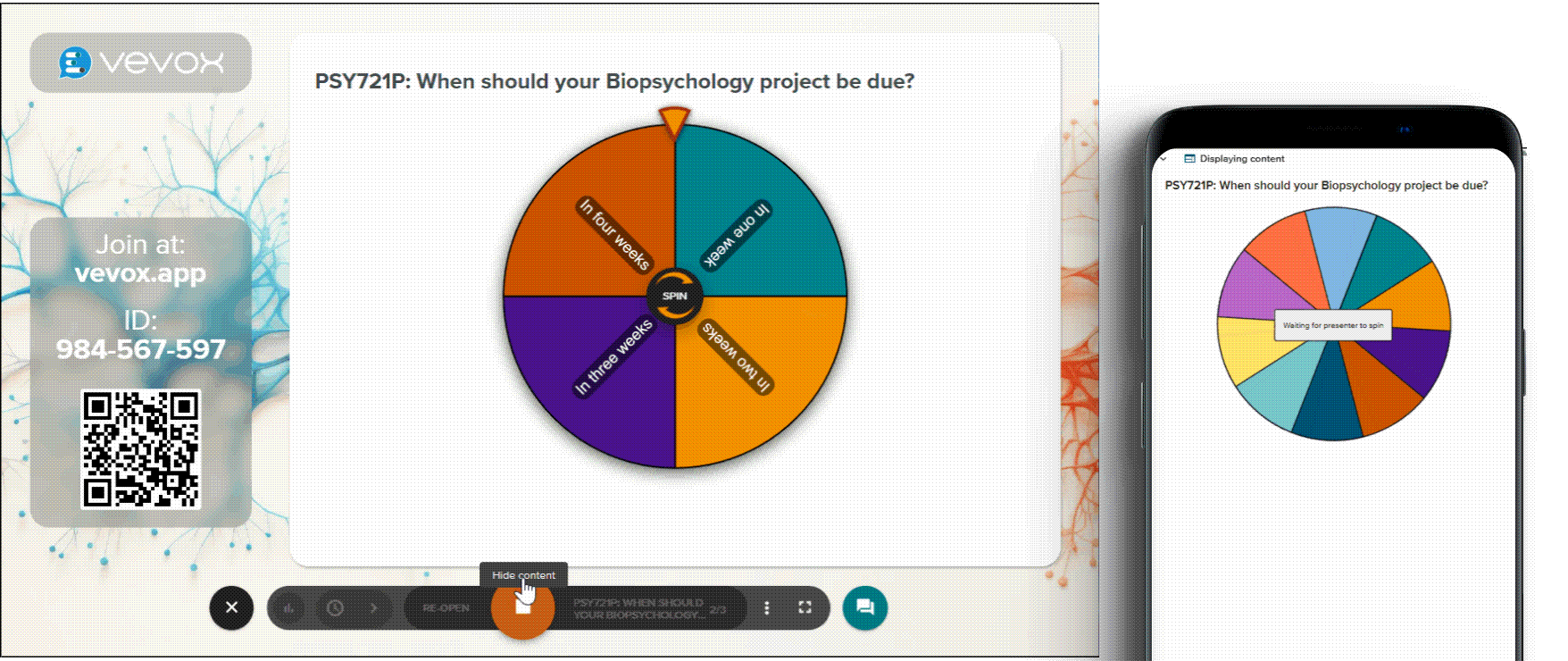The width and height of the screenshot is (1568, 661).
Task: Click the orange pointer marker atop wheel
Action: [x=674, y=123]
